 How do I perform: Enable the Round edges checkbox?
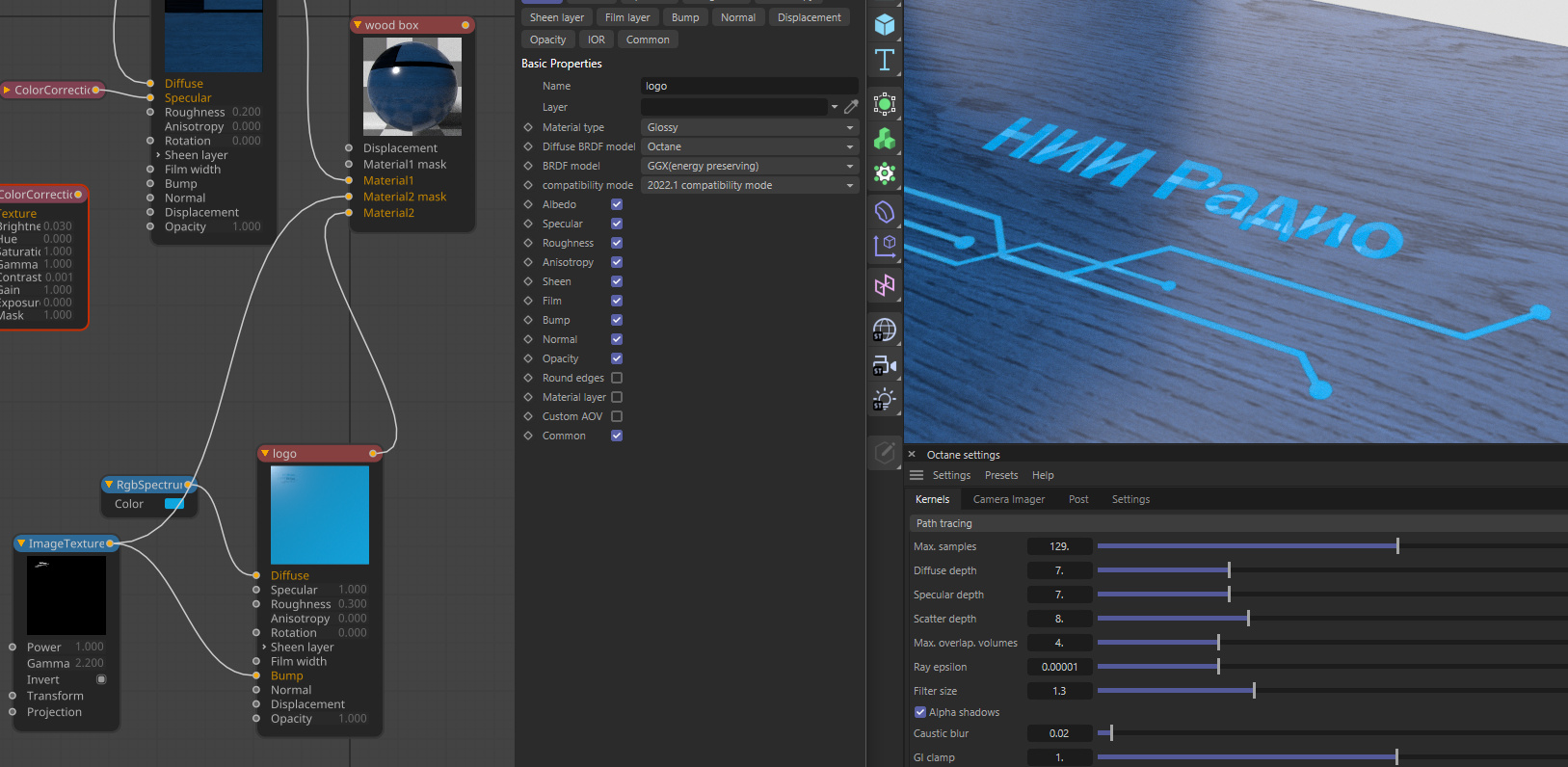tap(617, 378)
